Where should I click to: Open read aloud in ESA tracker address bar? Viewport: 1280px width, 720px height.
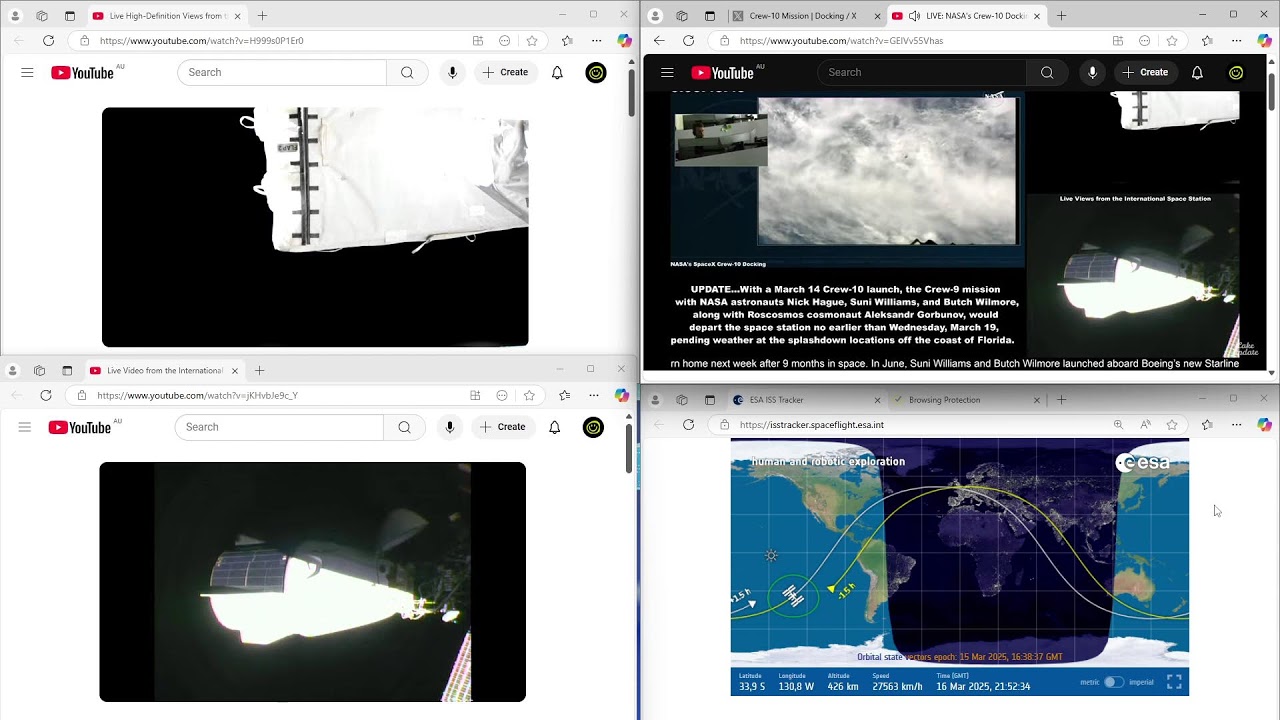pos(1146,425)
